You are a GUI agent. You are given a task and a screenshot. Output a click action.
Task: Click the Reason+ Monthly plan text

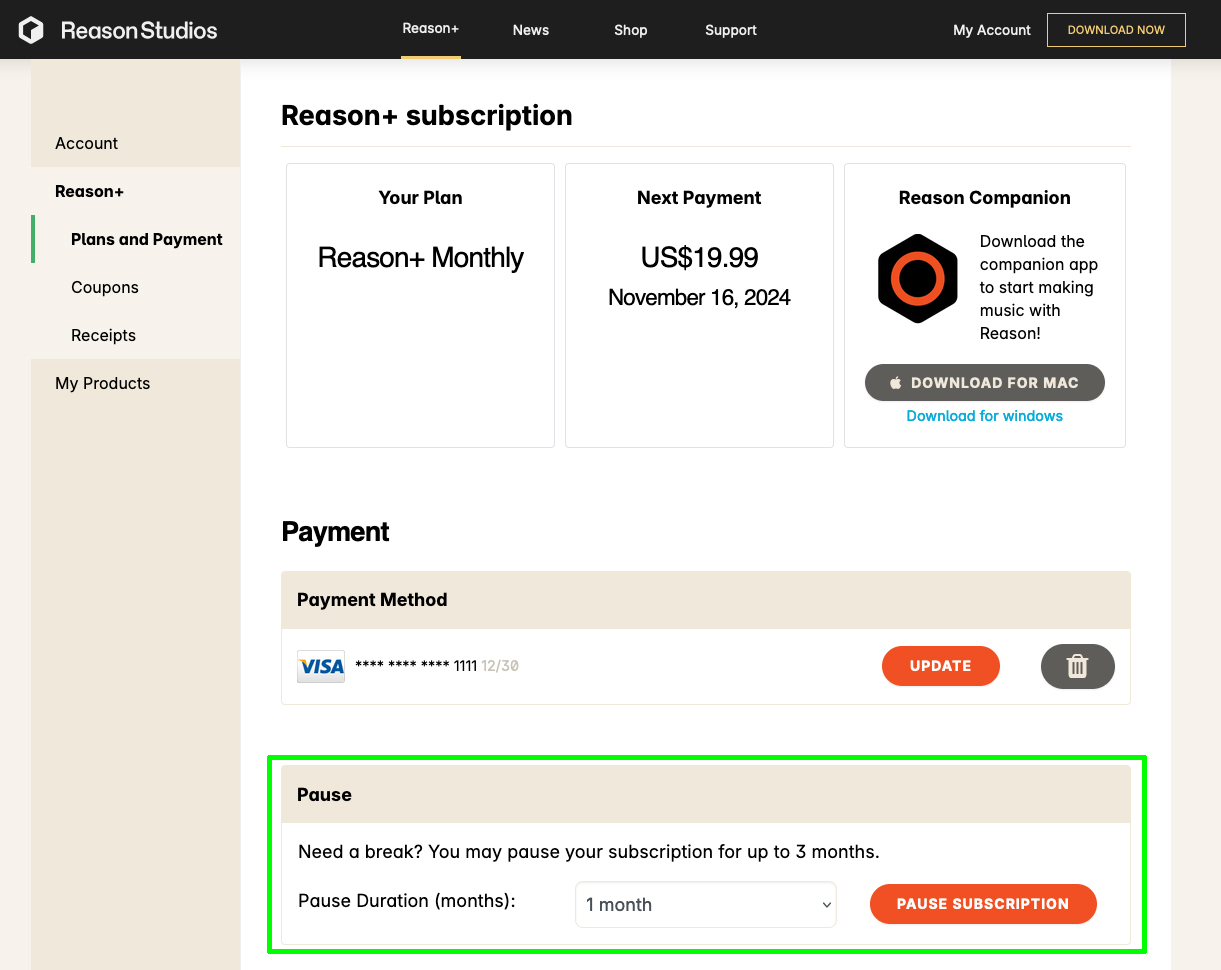[x=421, y=258]
